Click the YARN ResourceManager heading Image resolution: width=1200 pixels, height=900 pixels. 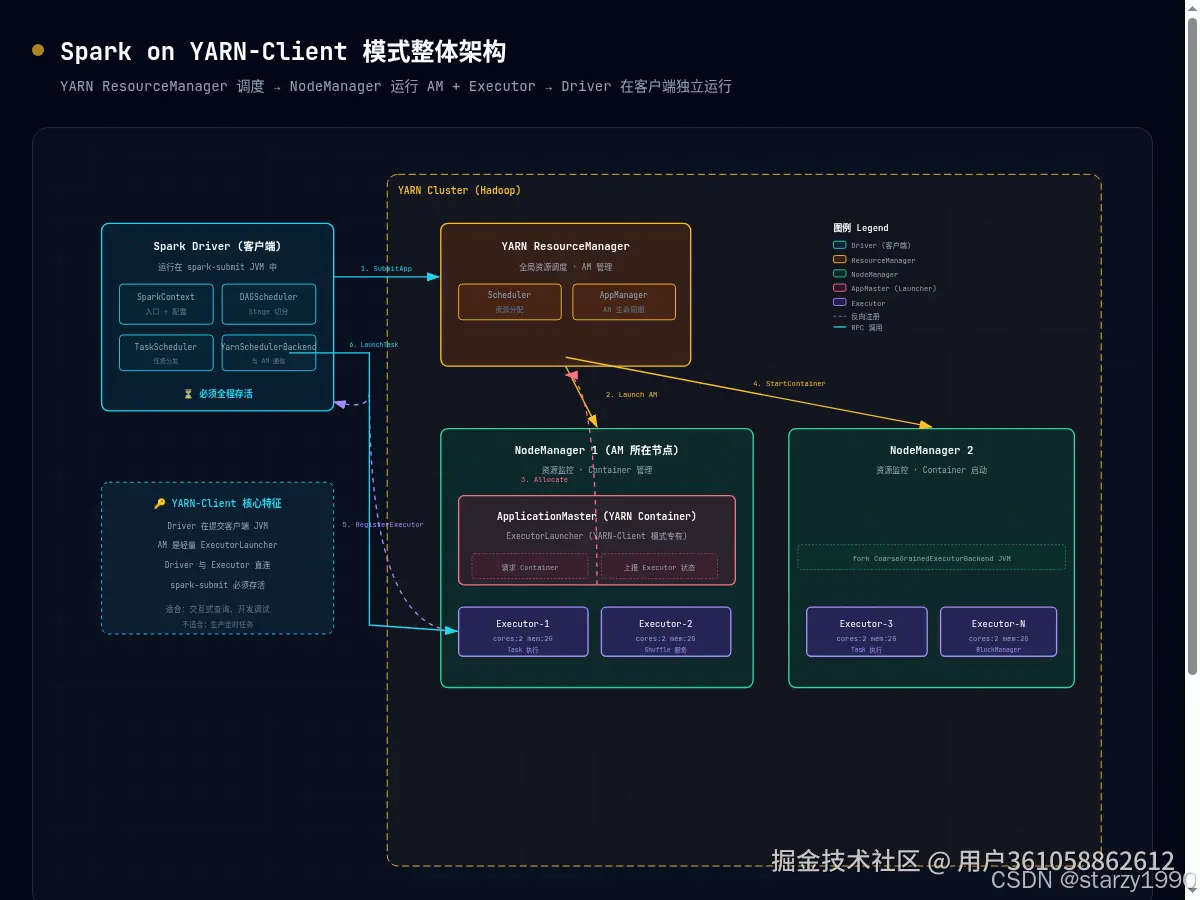566,246
